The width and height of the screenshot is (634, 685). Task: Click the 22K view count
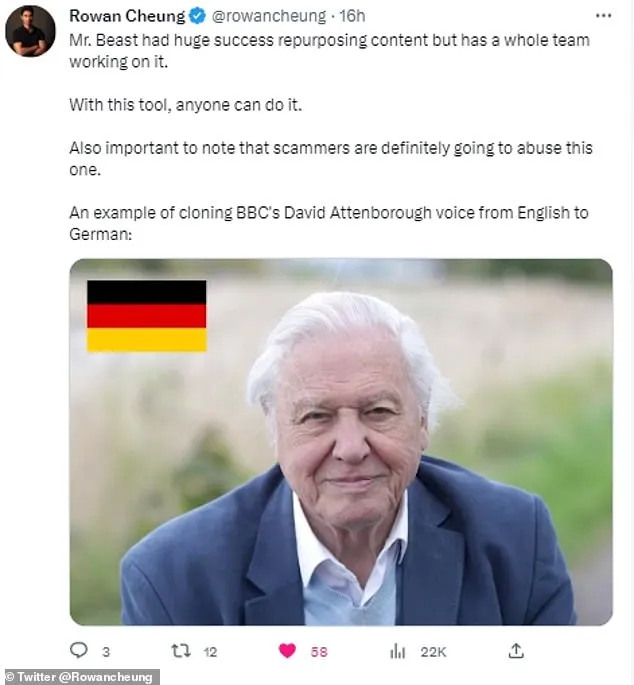433,652
